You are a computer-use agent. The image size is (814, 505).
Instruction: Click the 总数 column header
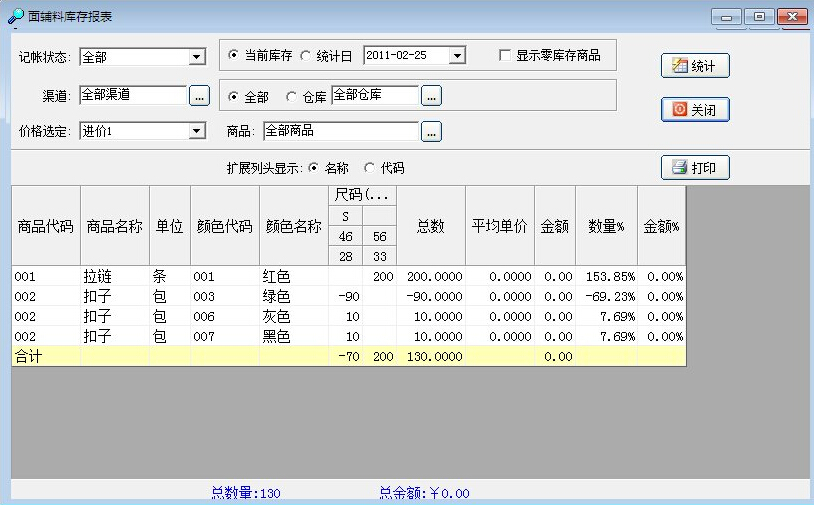(x=431, y=226)
